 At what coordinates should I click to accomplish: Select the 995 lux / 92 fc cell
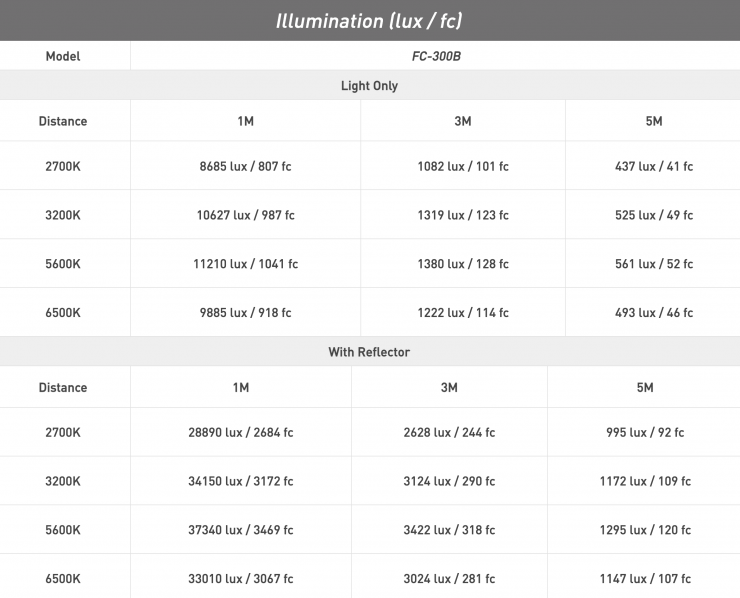point(645,432)
